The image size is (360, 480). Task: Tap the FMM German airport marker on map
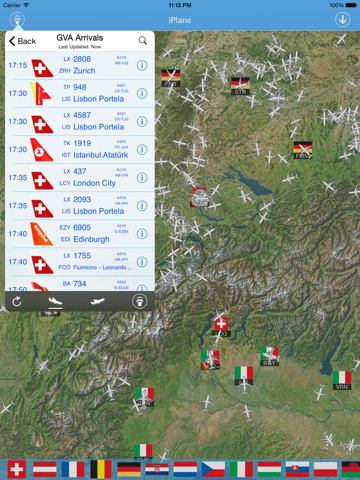(x=303, y=150)
